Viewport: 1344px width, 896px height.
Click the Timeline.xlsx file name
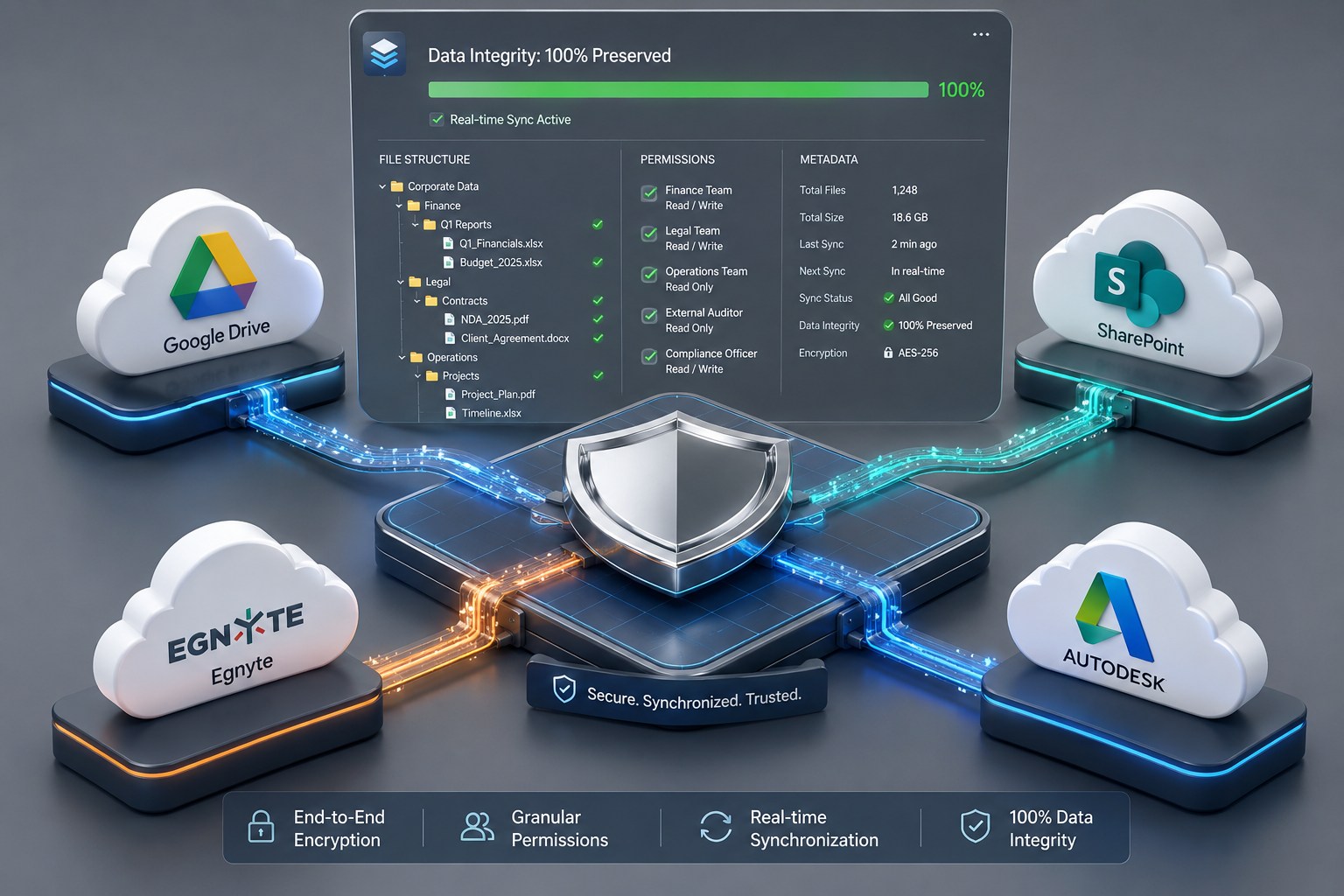(x=491, y=413)
